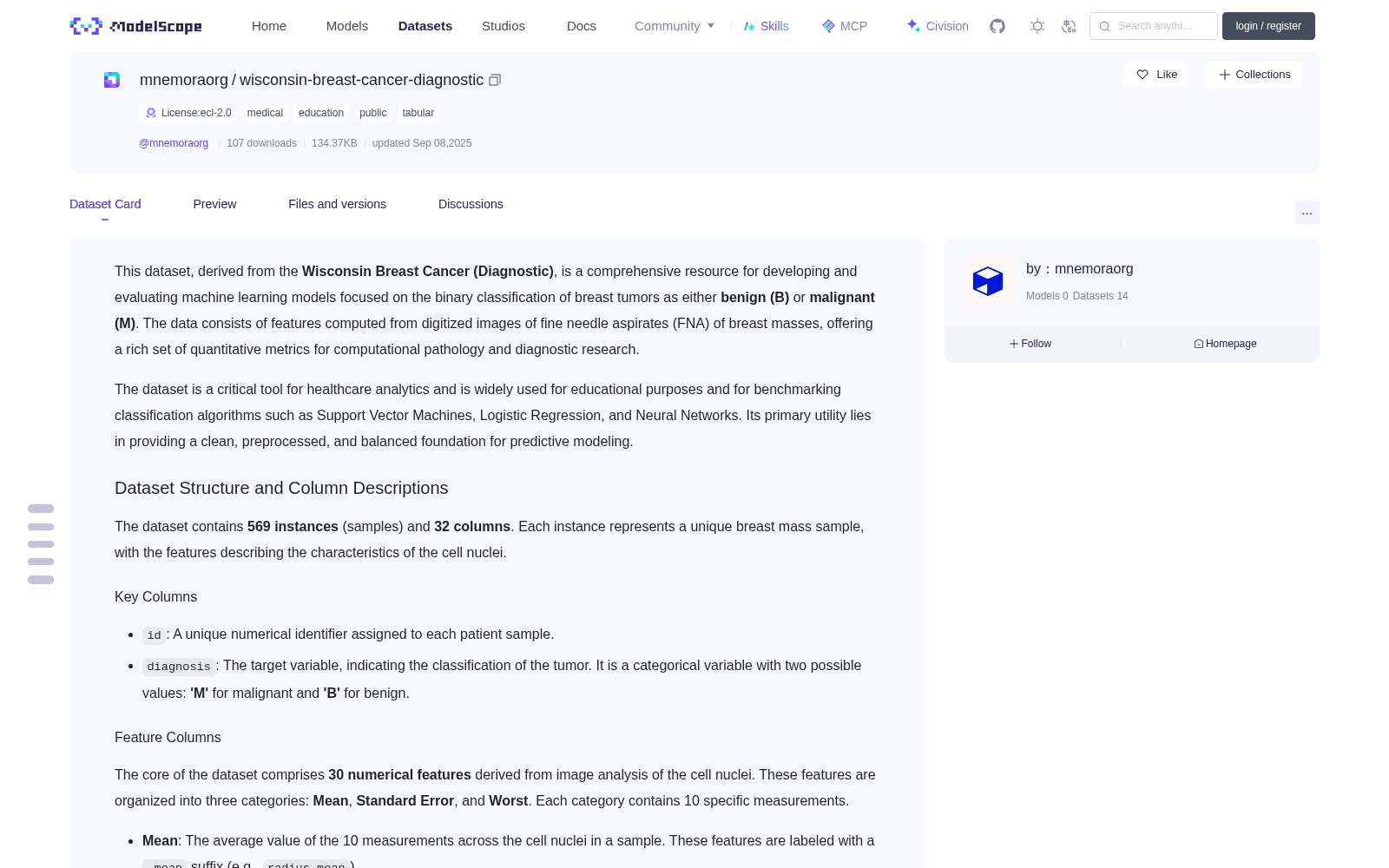Open the Docs menu item
The width and height of the screenshot is (1389, 868).
pyautogui.click(x=582, y=26)
